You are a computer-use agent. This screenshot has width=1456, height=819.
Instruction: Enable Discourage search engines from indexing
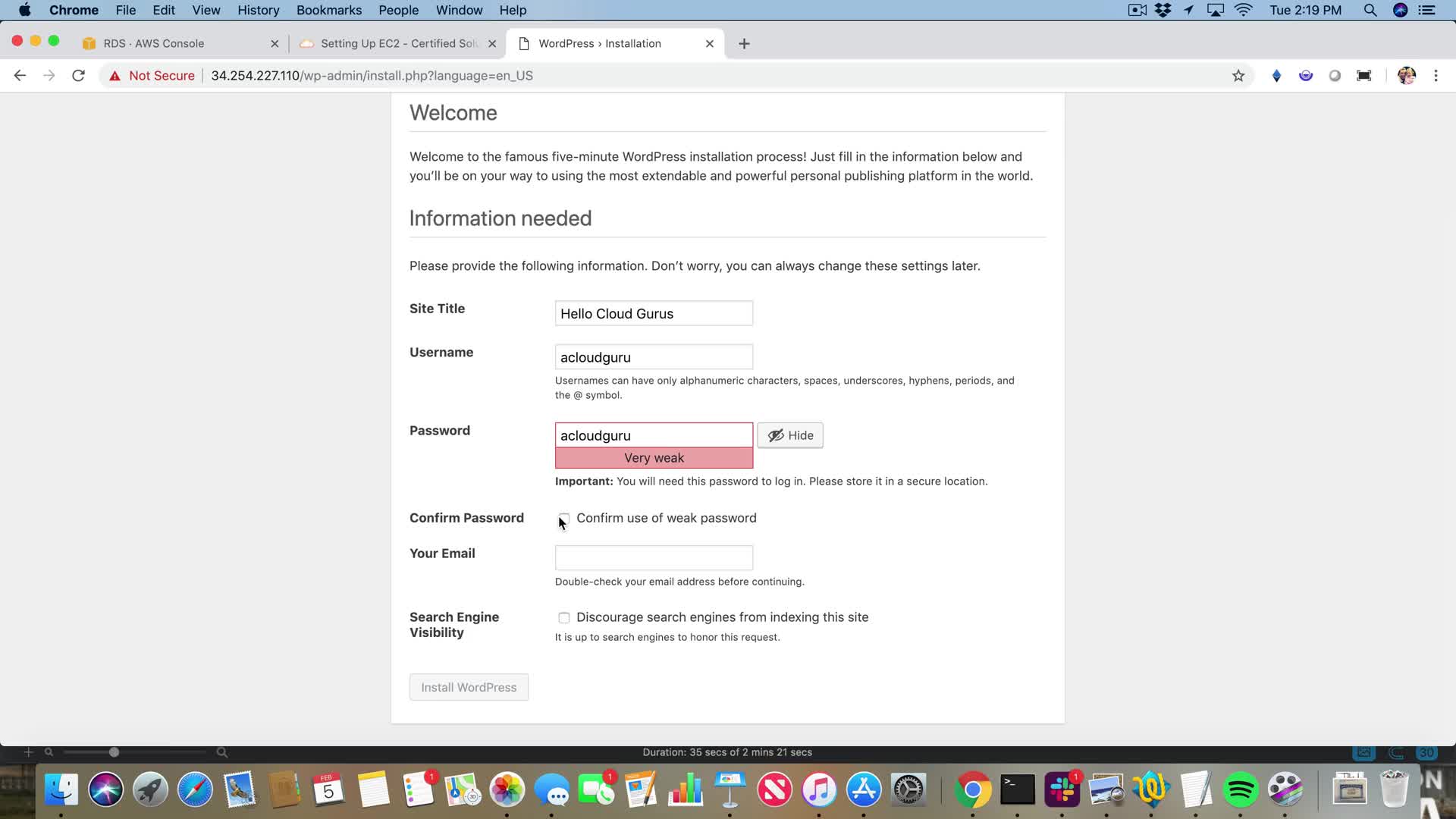[563, 617]
